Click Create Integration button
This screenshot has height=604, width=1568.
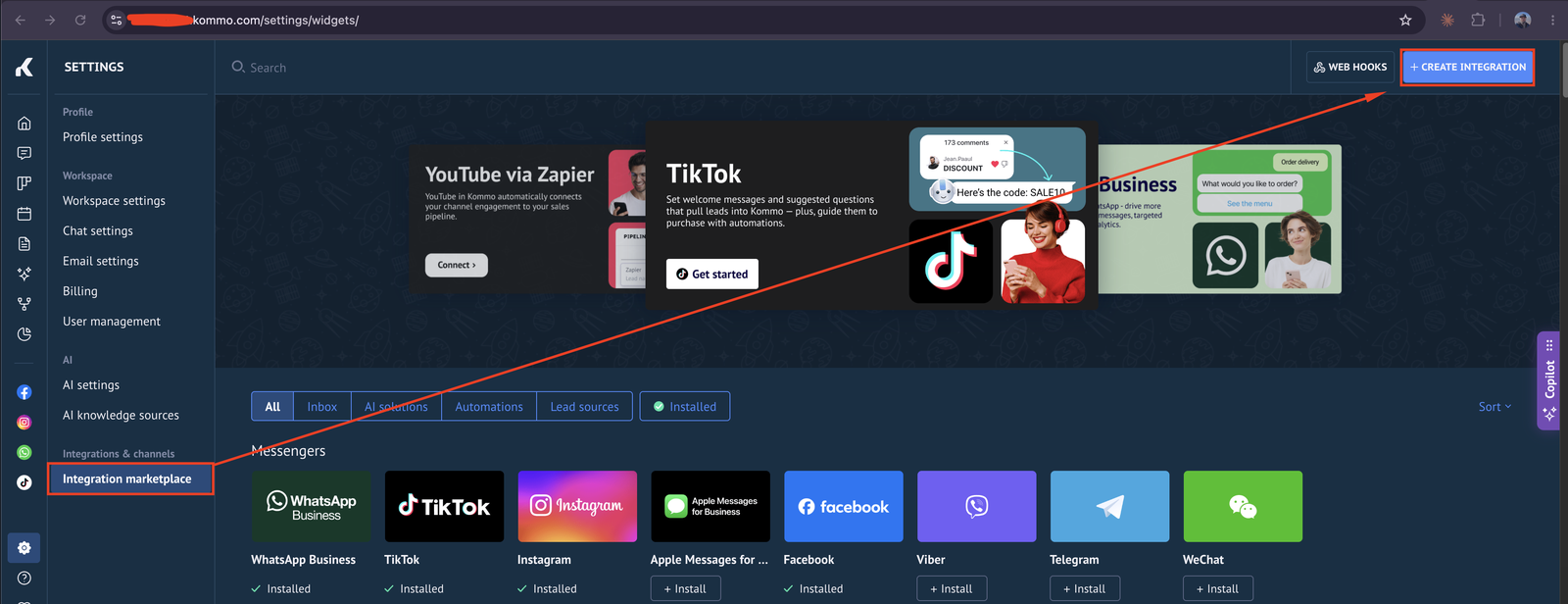[x=1467, y=67]
